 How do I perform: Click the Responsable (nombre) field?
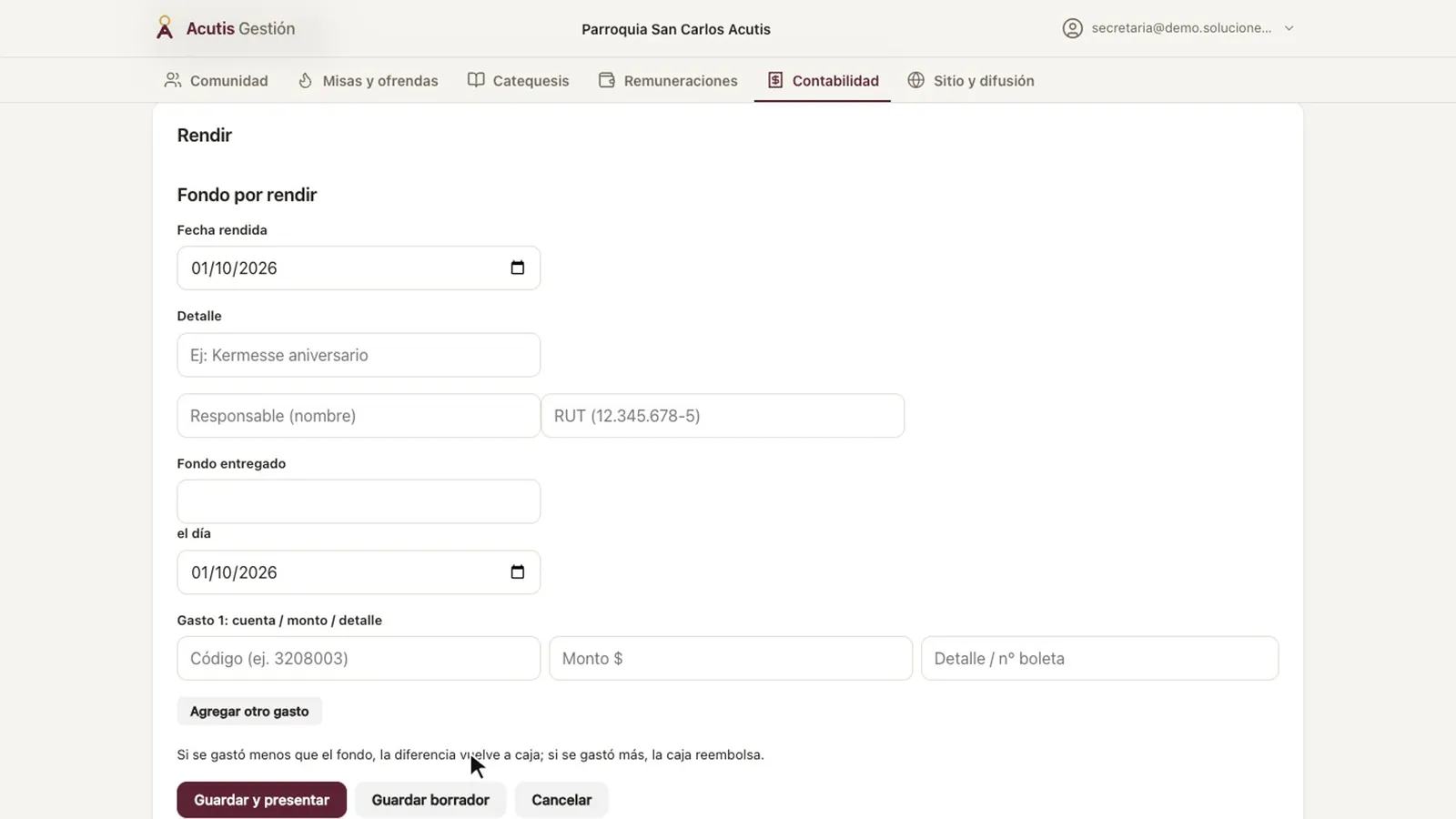(x=359, y=416)
